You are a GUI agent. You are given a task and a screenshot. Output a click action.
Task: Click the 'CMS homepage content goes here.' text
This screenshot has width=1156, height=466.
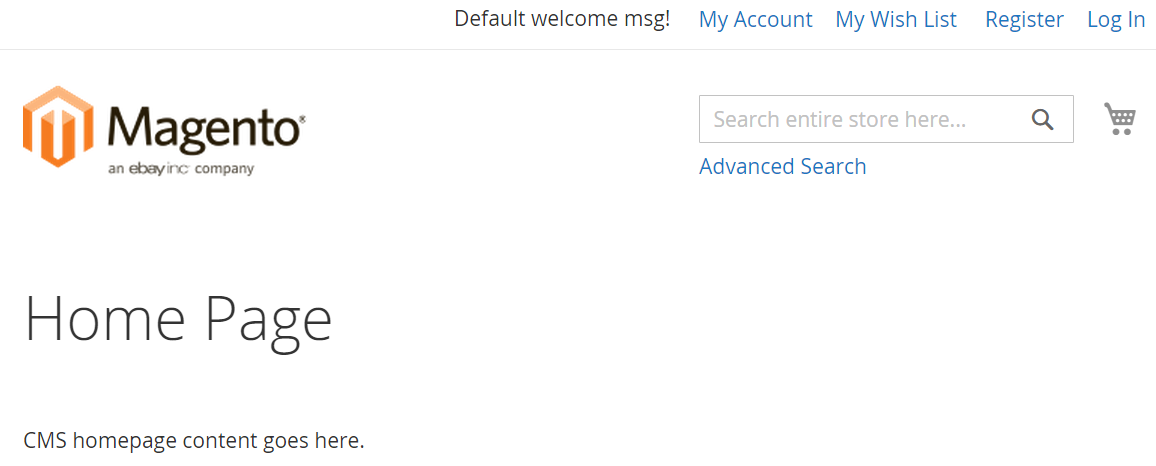tap(193, 440)
